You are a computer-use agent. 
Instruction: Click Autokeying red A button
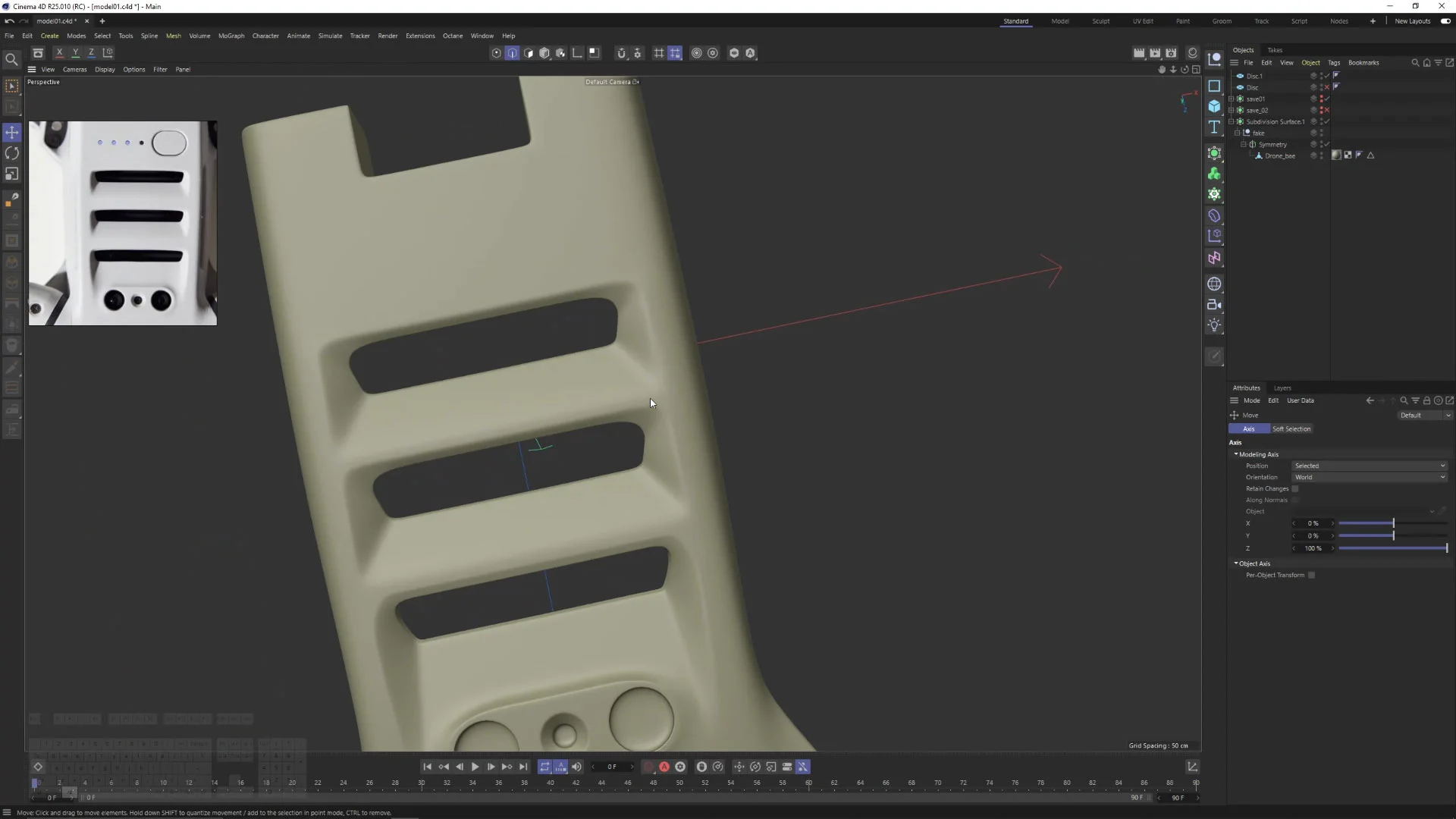point(664,767)
